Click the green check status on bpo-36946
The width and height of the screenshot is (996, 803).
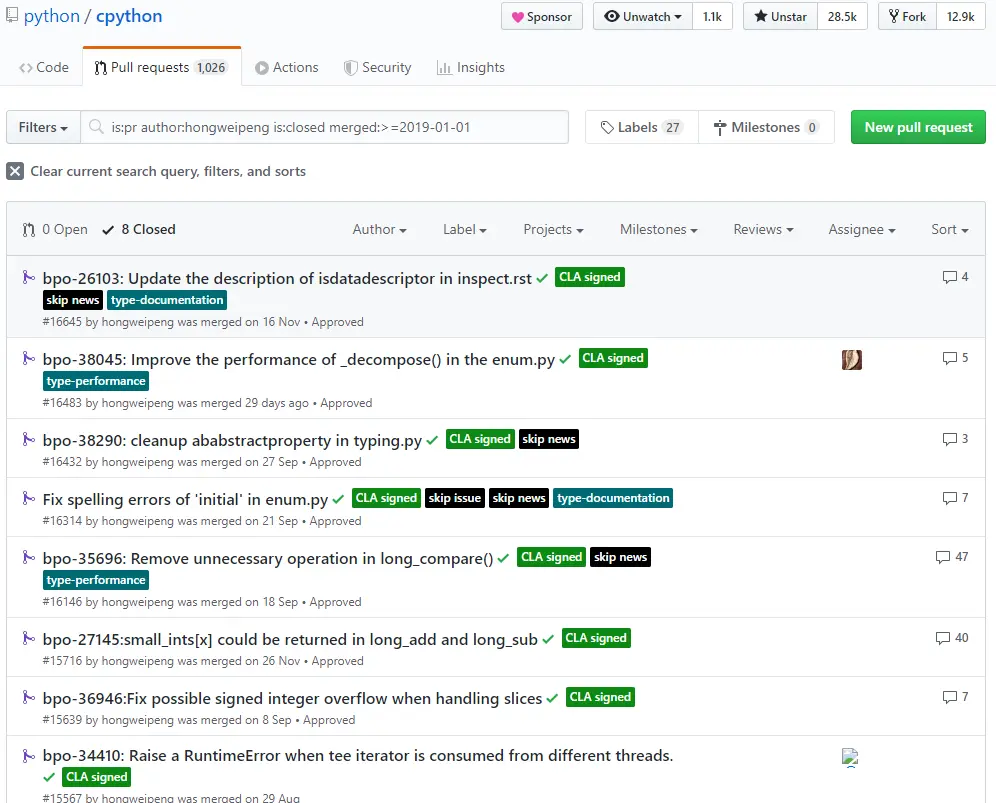pyautogui.click(x=552, y=698)
